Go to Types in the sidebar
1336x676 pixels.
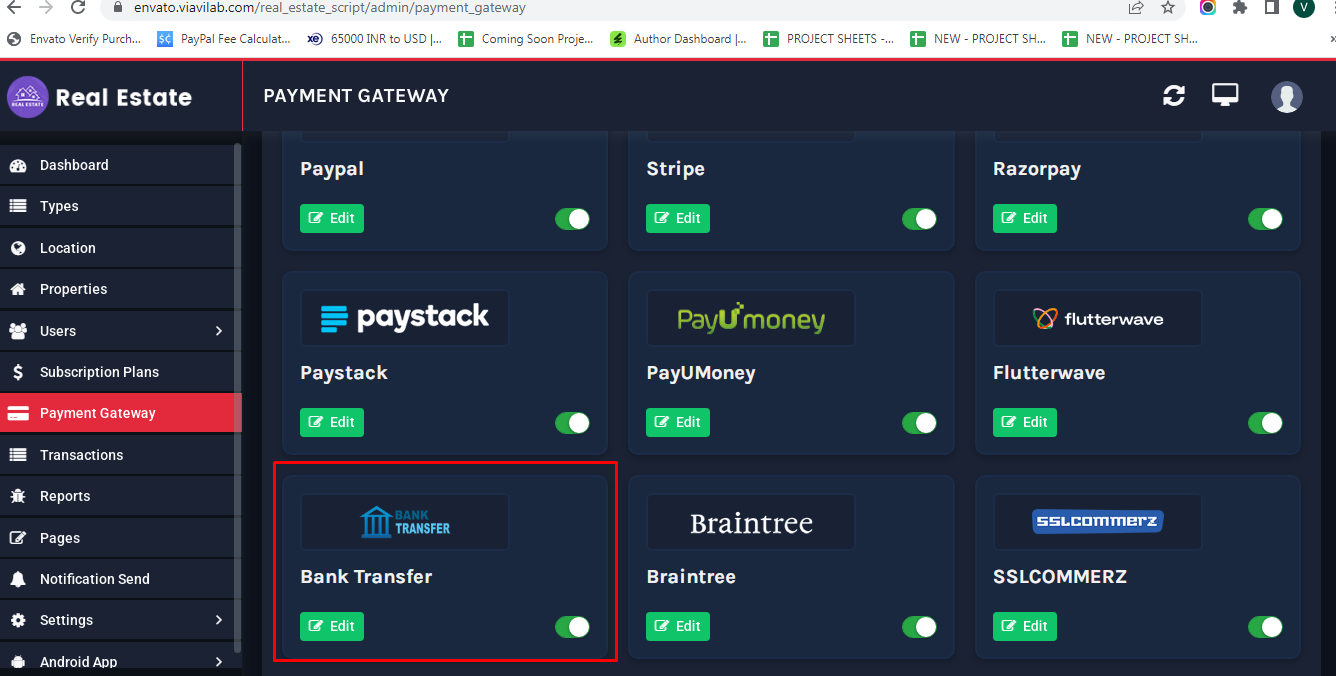117,206
